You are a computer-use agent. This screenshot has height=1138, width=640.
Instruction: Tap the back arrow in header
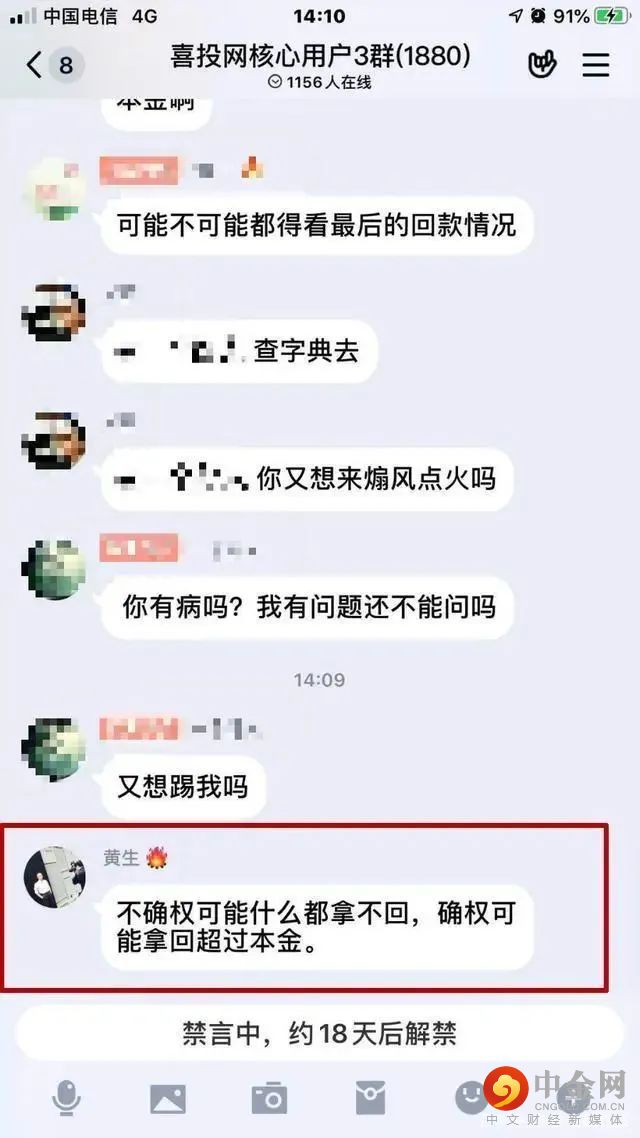pos(33,65)
